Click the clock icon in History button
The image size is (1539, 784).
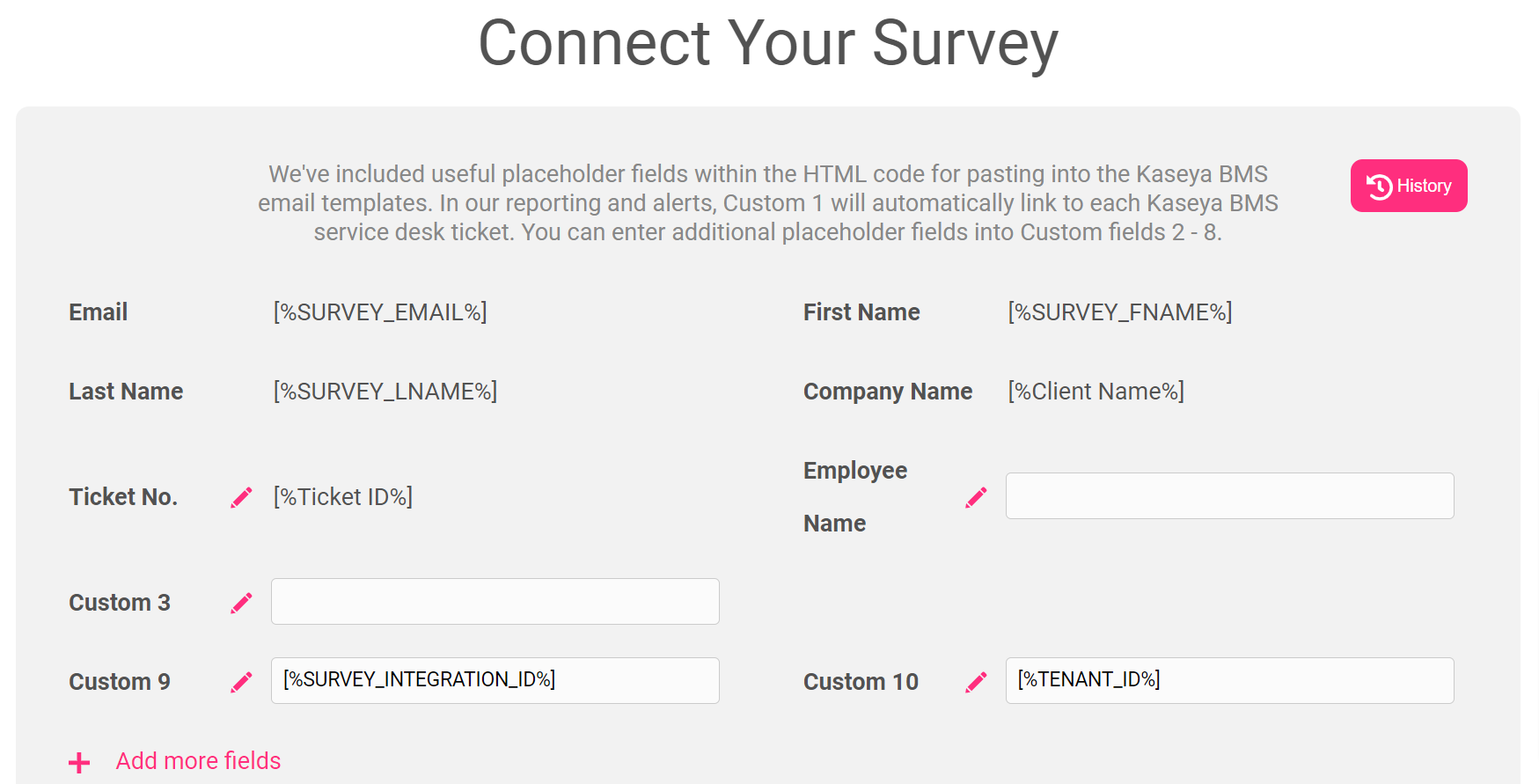1379,186
